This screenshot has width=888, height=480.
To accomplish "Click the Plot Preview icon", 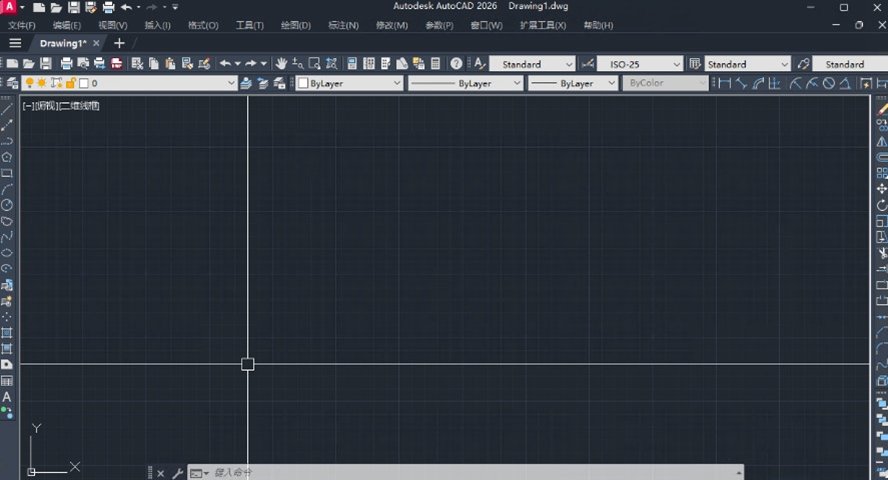I will (x=83, y=64).
